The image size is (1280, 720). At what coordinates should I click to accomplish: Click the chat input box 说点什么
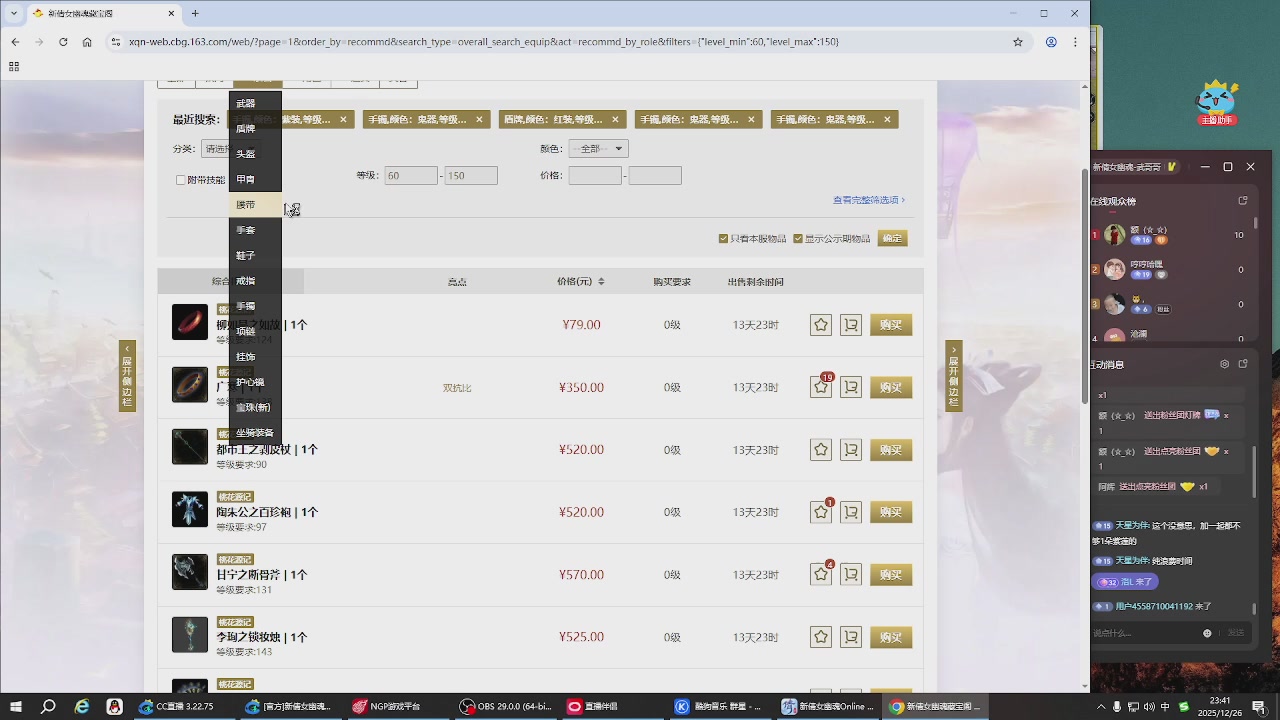1145,633
